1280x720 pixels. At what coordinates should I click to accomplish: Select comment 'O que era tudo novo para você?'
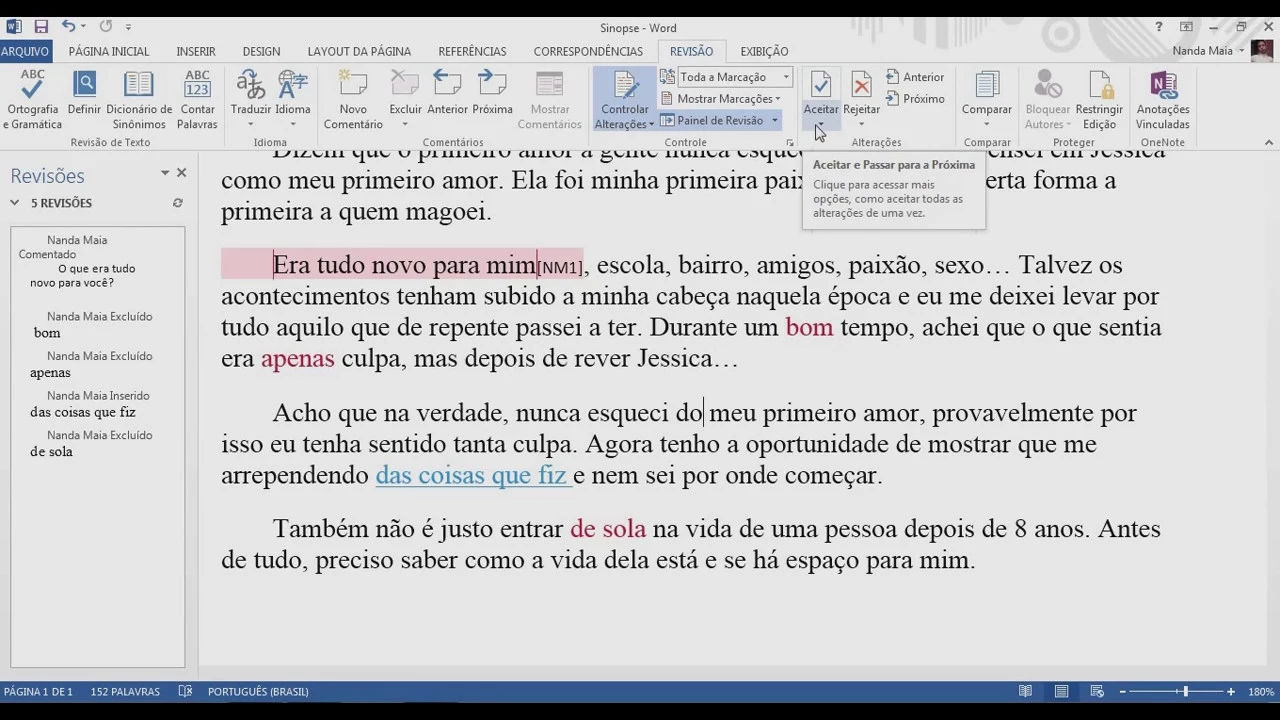coord(82,276)
